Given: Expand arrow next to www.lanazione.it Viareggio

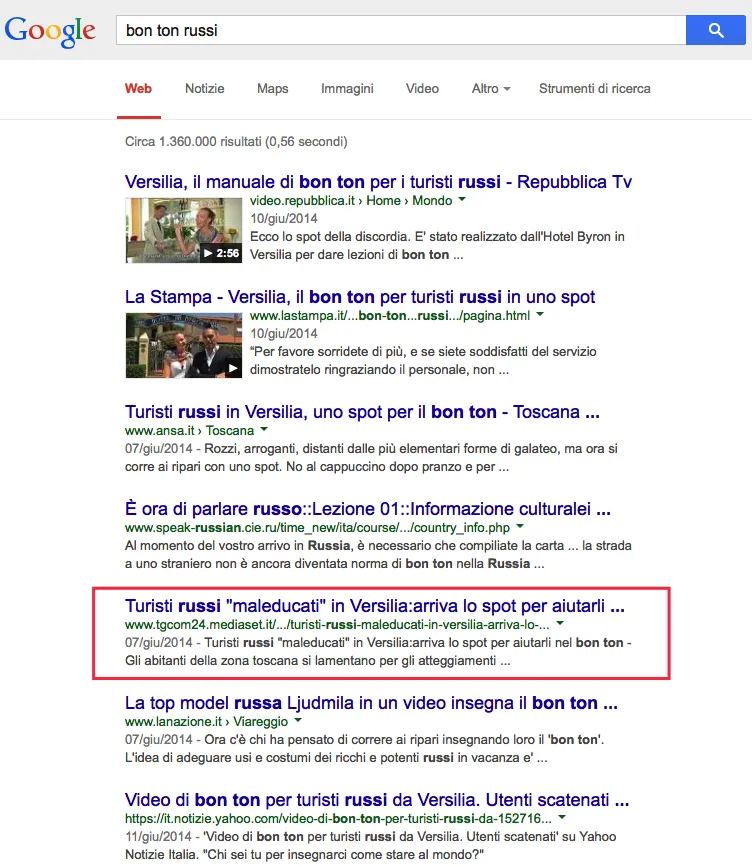Looking at the screenshot, I should [x=298, y=720].
